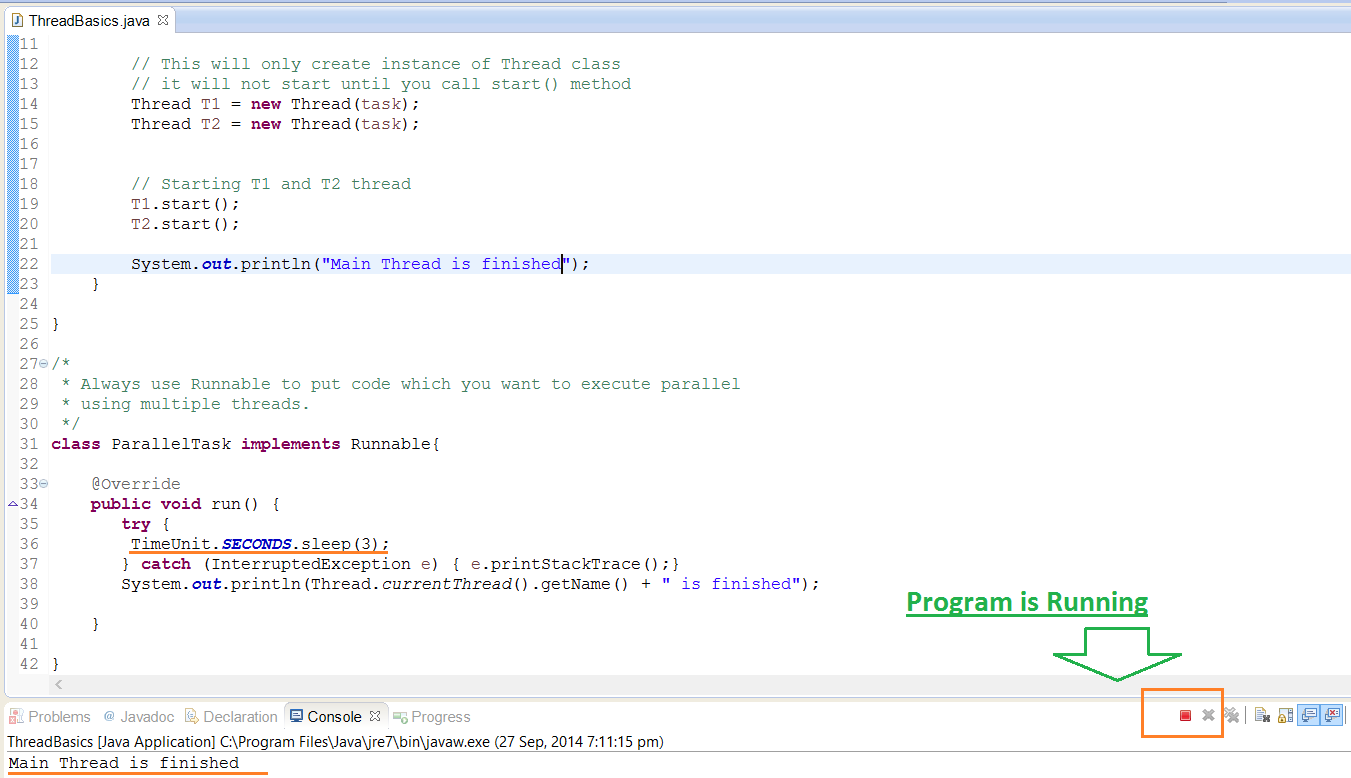This screenshot has height=778, width=1351.
Task: Terminate the running Java application
Action: point(1185,715)
